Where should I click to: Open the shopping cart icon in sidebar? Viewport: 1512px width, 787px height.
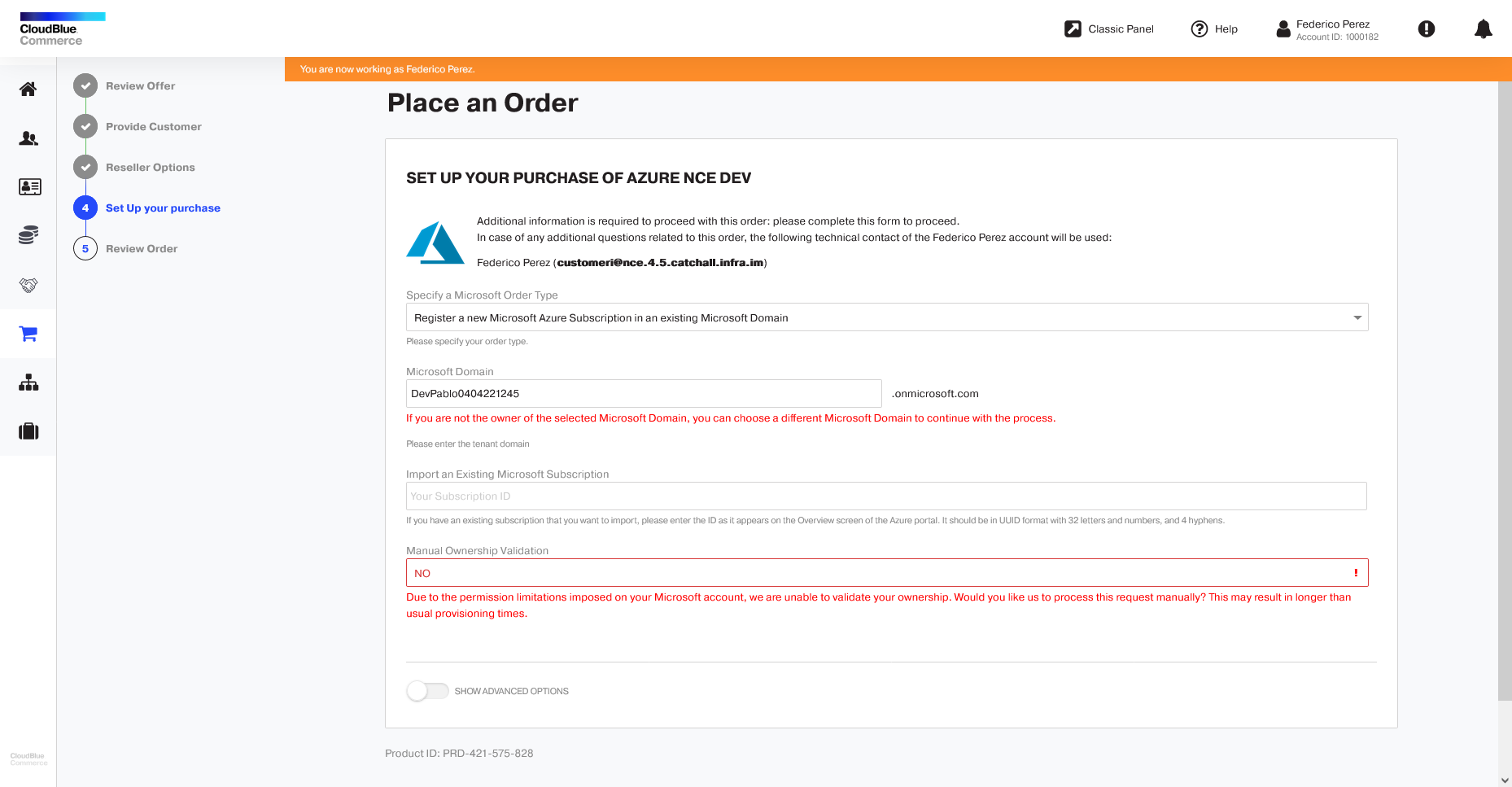(28, 334)
